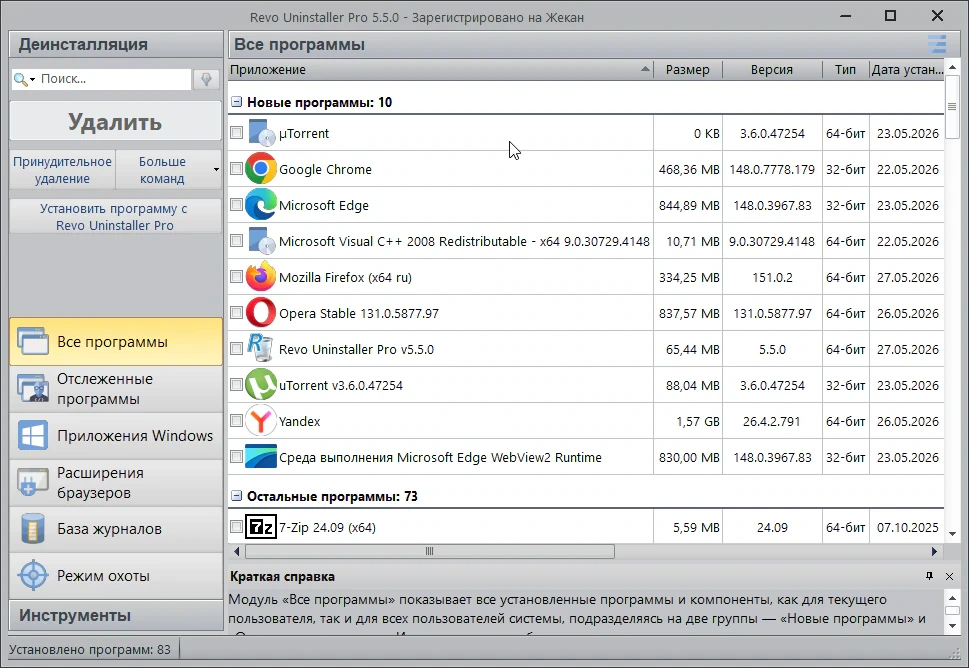The image size is (969, 668).
Task: Open the Приложения Windows module
Action: [116, 436]
